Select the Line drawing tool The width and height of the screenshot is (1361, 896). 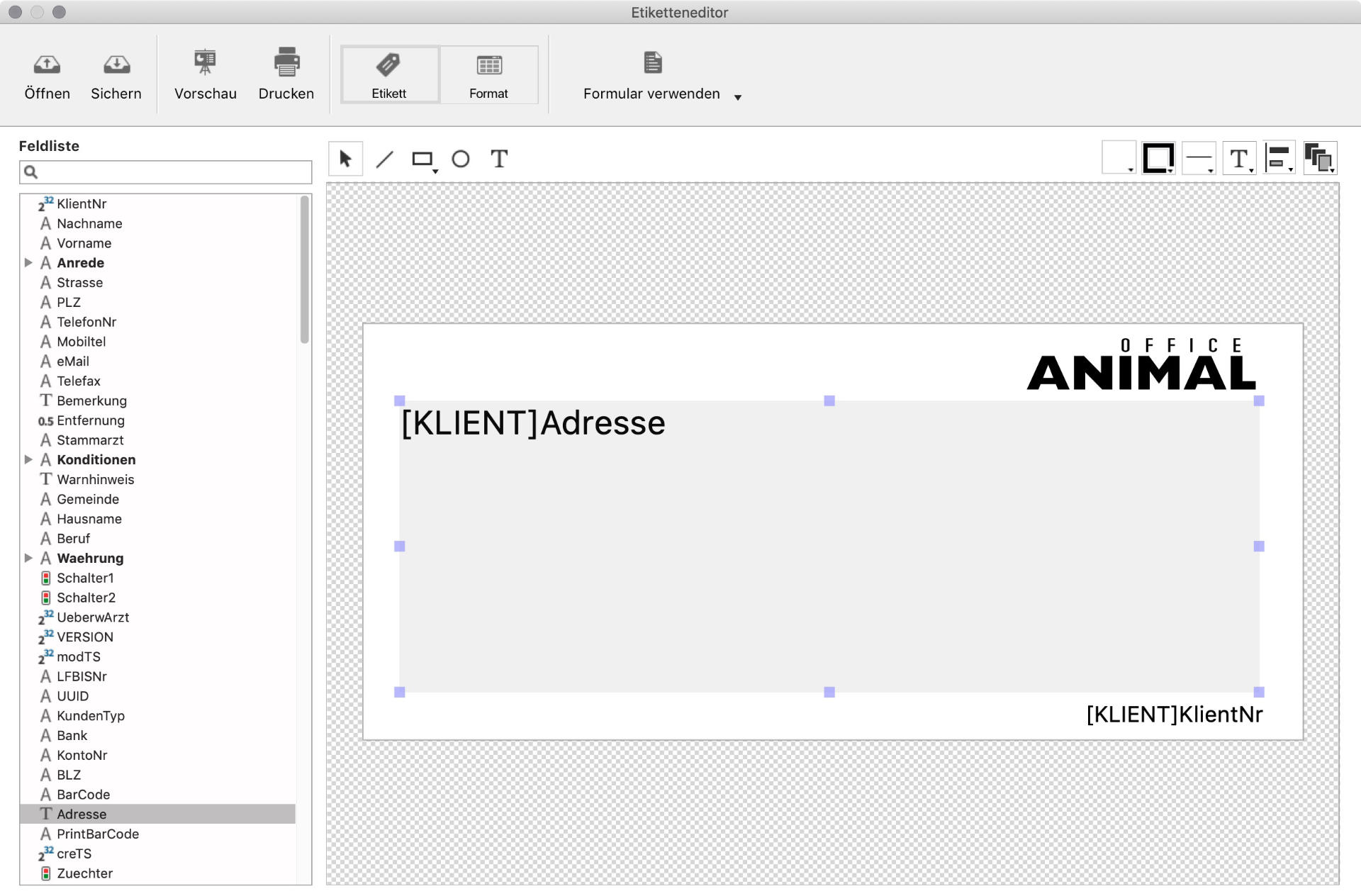click(385, 159)
